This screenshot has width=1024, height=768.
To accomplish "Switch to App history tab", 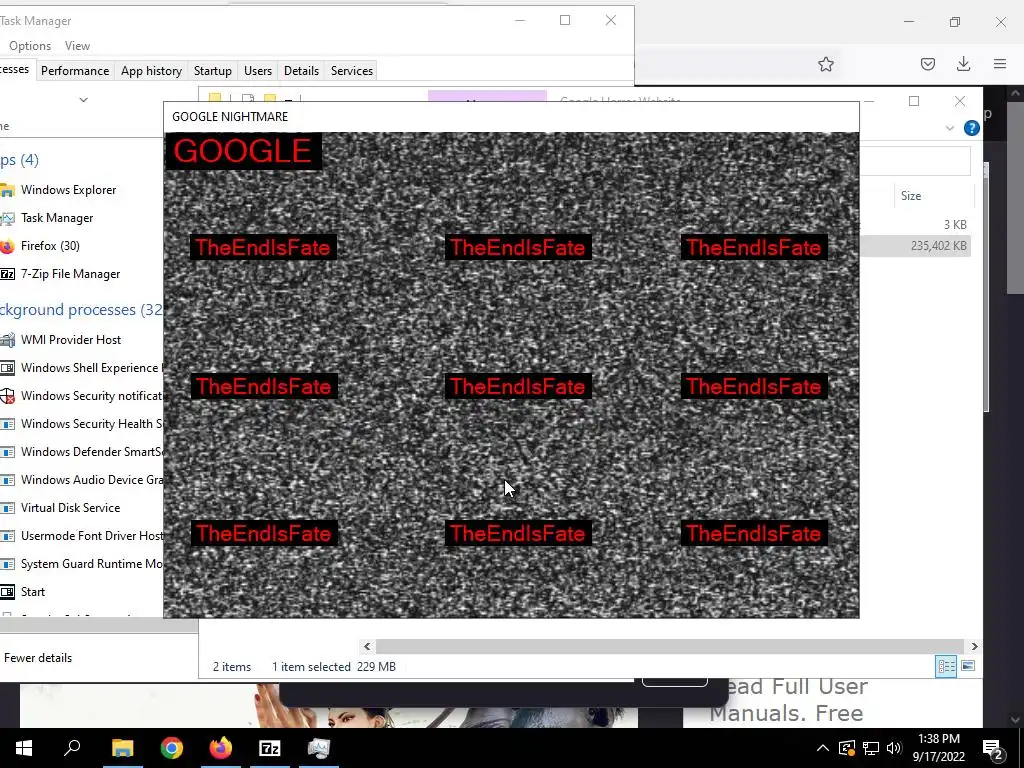I will tap(151, 71).
